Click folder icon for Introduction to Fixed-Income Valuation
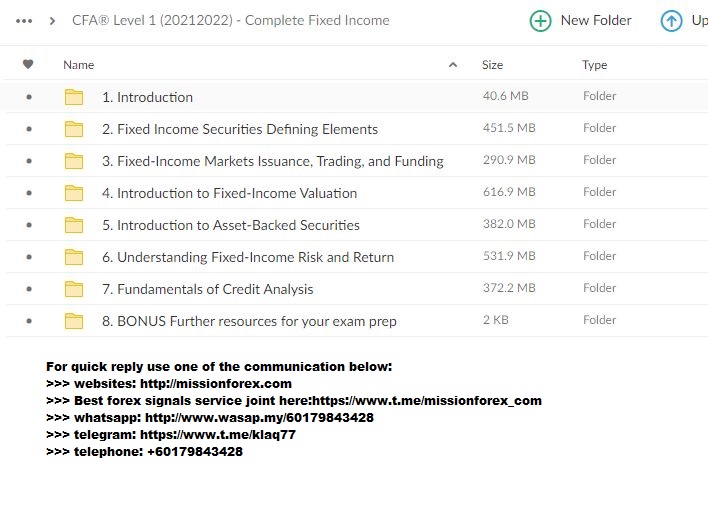The width and height of the screenshot is (708, 506). pyautogui.click(x=74, y=193)
